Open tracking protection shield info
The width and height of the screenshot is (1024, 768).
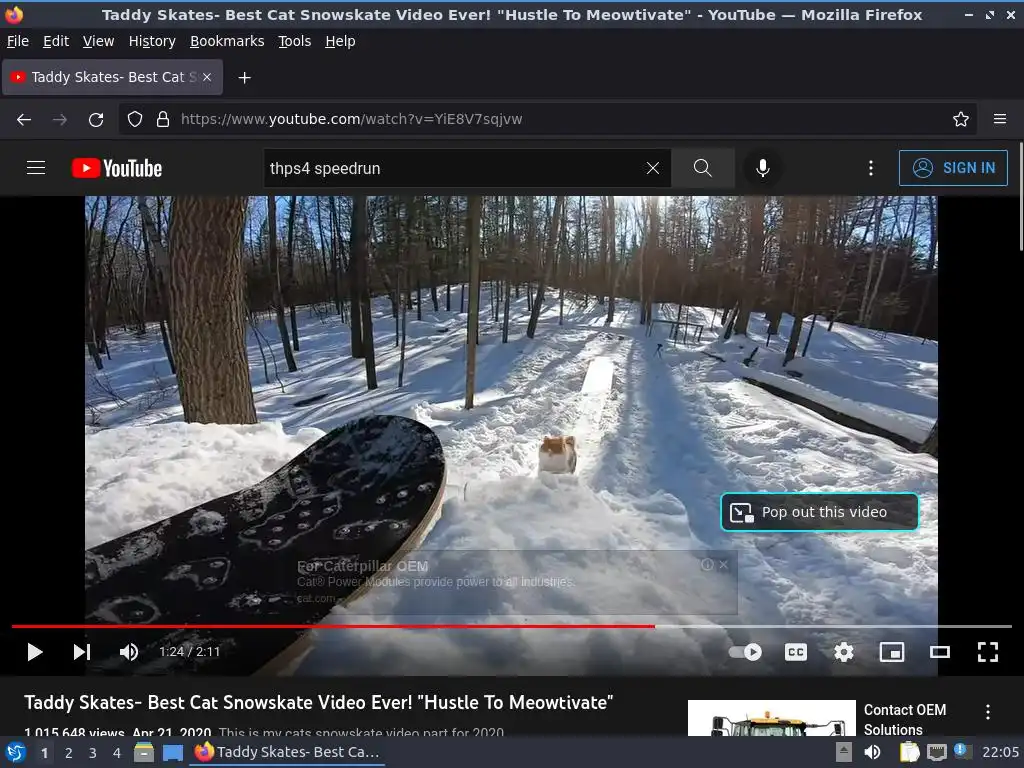click(135, 119)
